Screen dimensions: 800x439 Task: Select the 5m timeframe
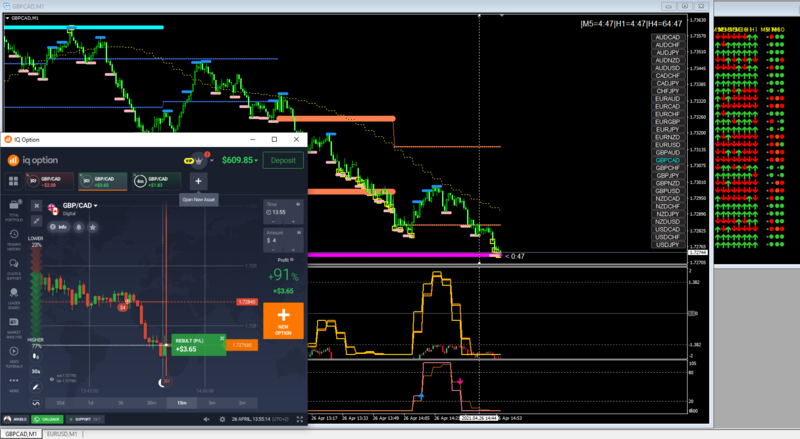(x=212, y=403)
